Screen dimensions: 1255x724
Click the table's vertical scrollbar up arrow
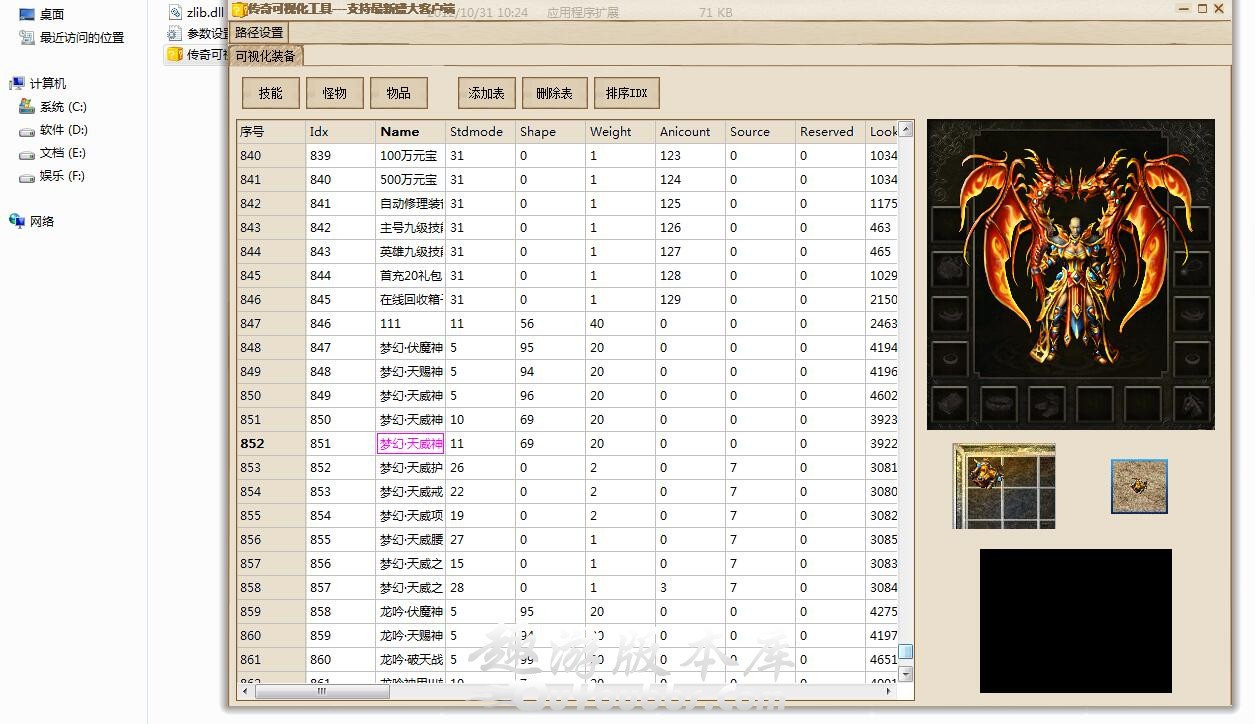(905, 129)
